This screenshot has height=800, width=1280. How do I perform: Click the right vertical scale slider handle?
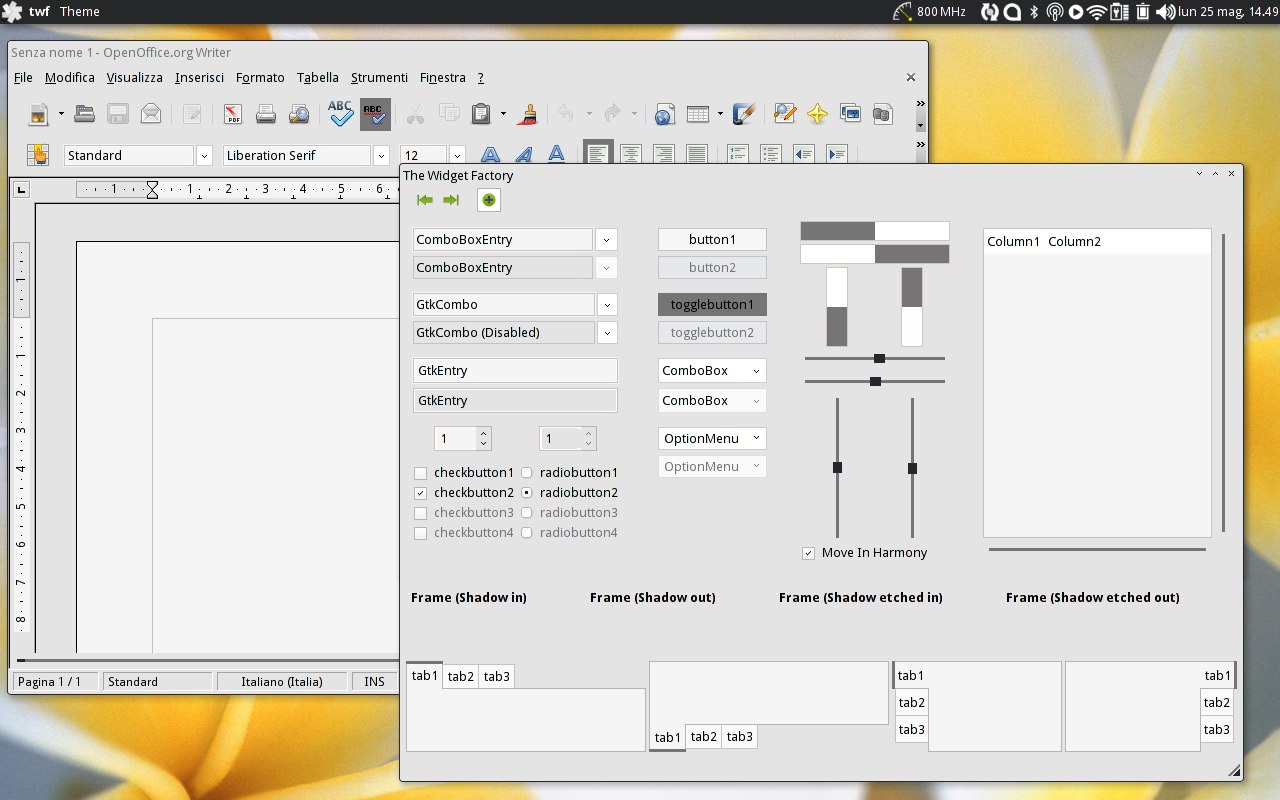coord(912,468)
